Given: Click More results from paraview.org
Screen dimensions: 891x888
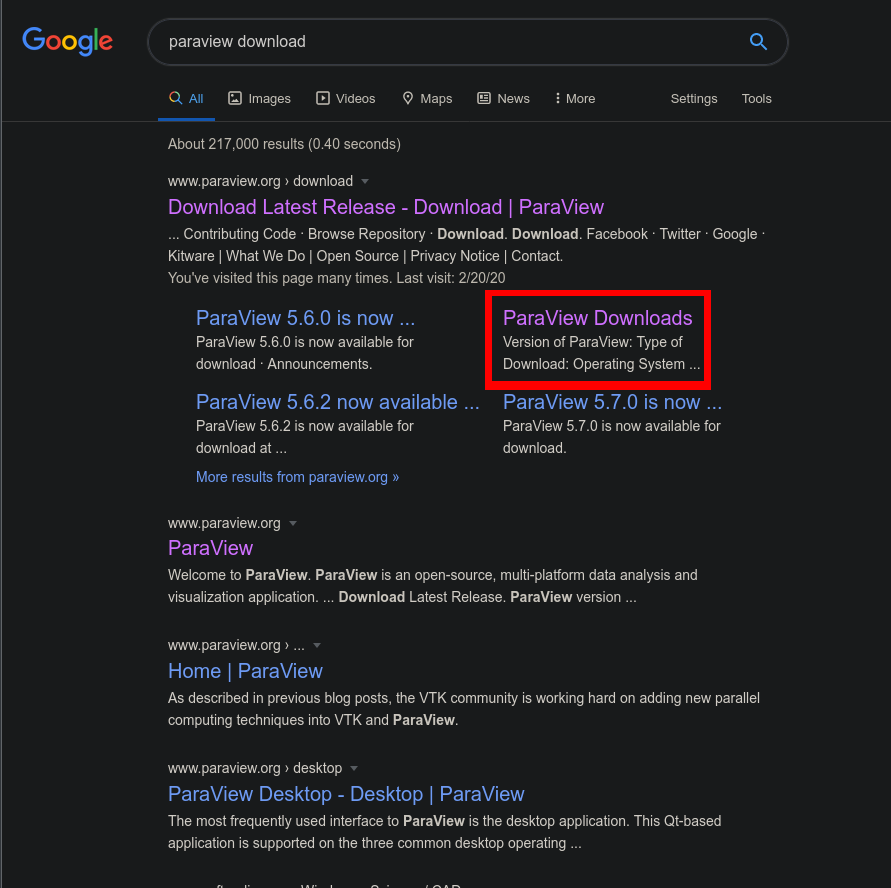Looking at the screenshot, I should click(297, 477).
